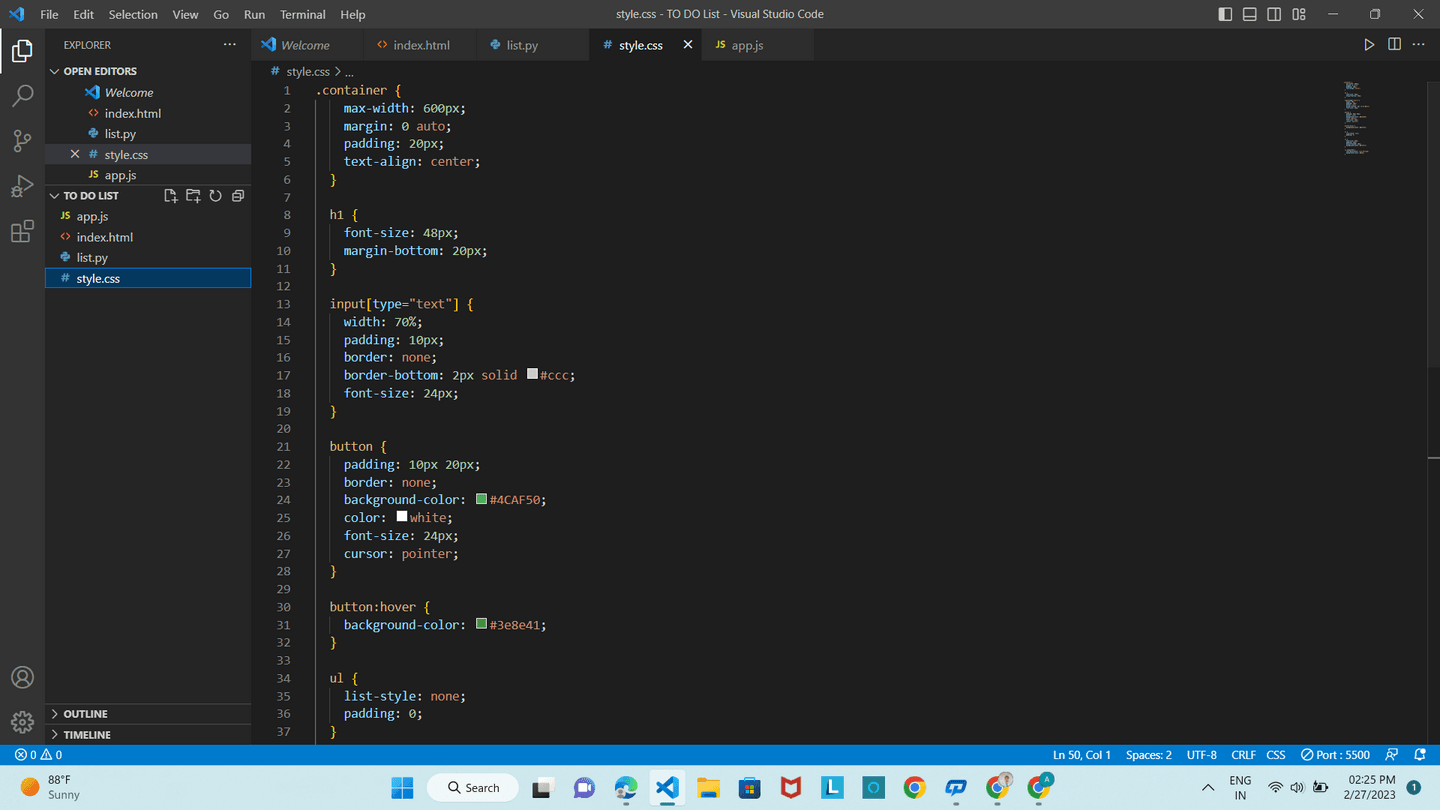Open editor more actions ellipsis

point(1419,45)
